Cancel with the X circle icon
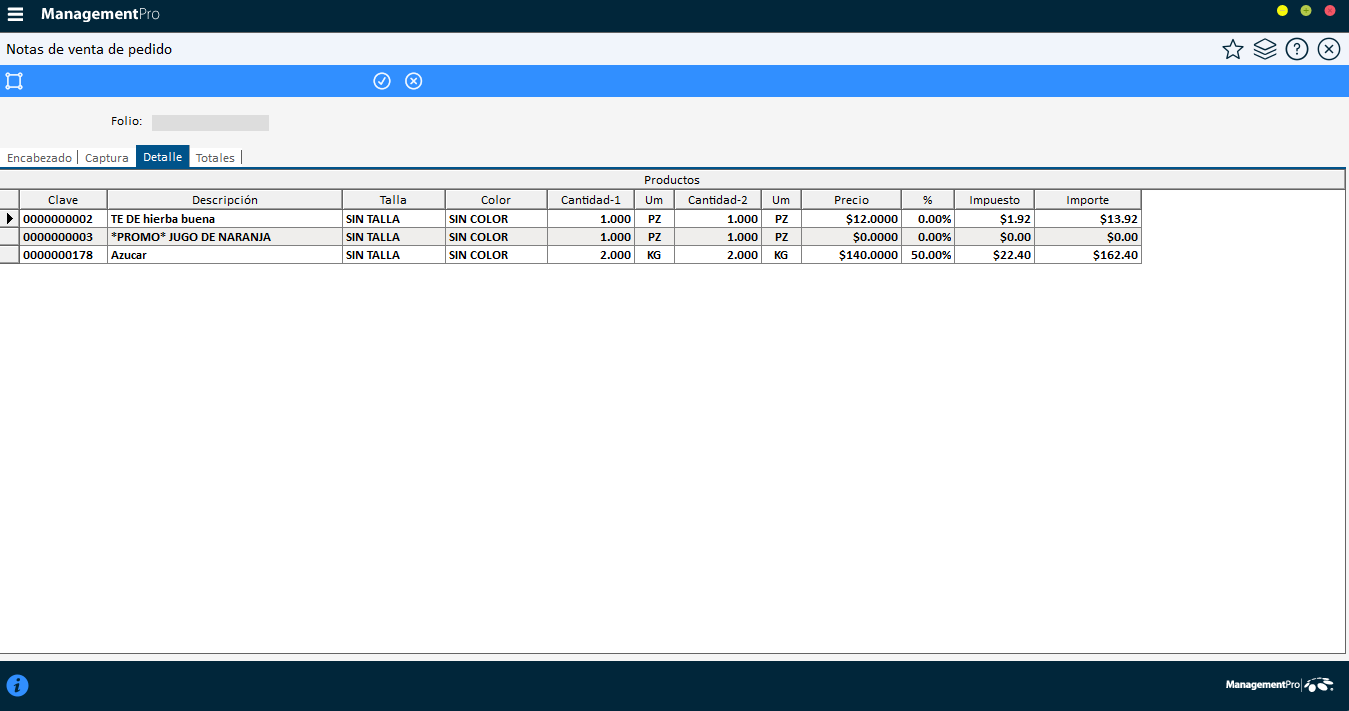 [414, 81]
